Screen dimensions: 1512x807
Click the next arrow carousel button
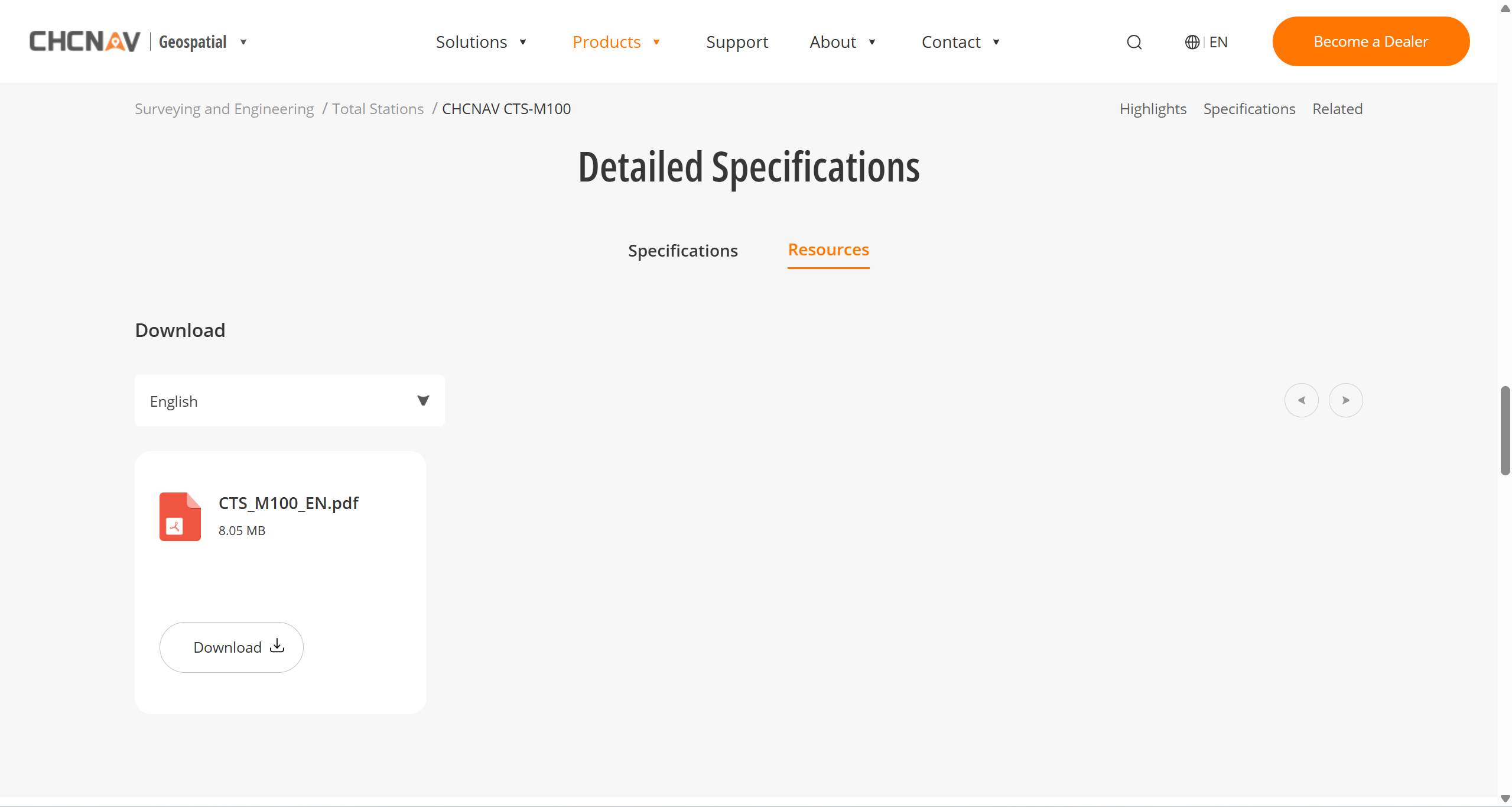(1345, 400)
